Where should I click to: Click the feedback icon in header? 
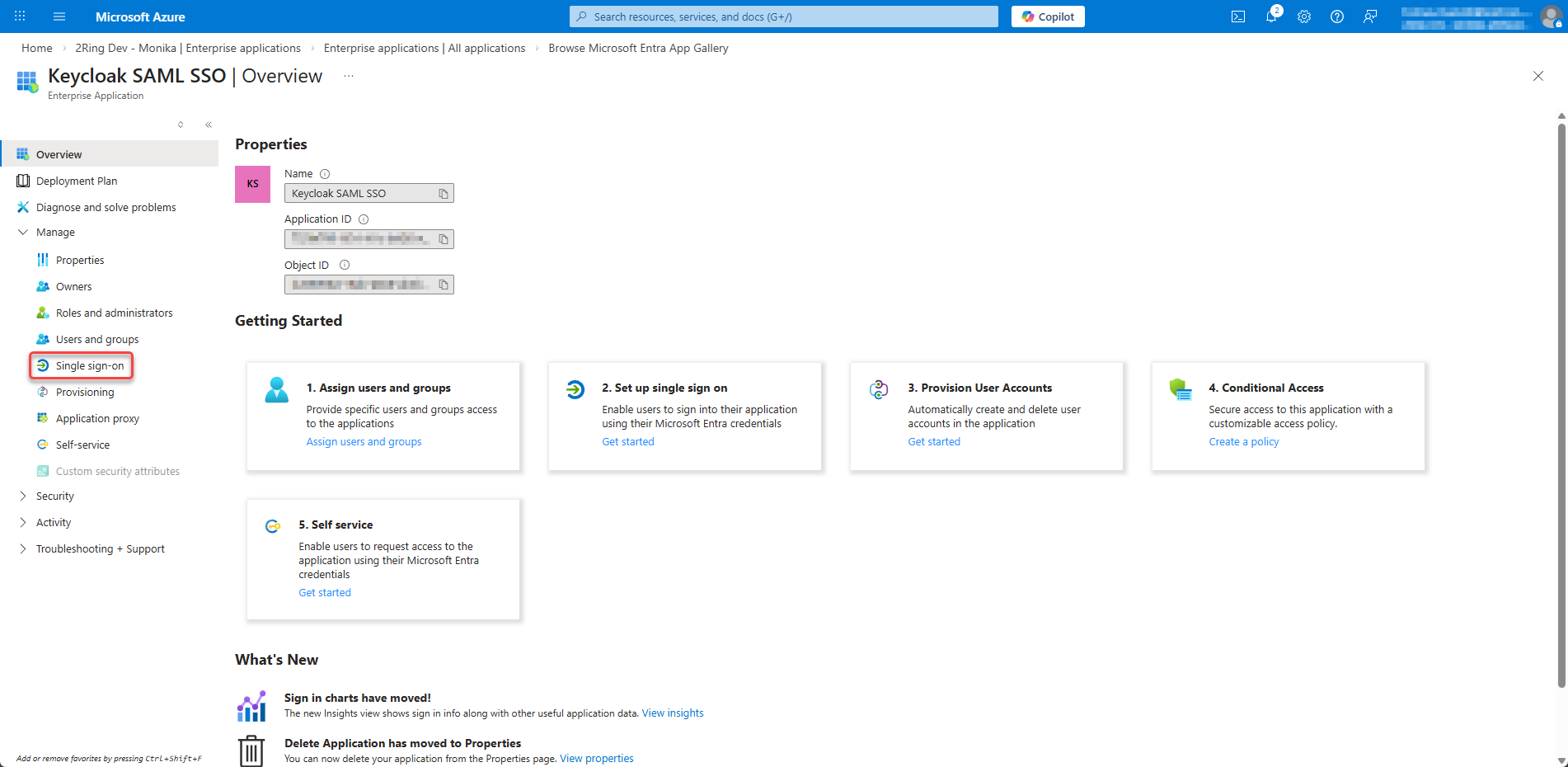click(1370, 16)
